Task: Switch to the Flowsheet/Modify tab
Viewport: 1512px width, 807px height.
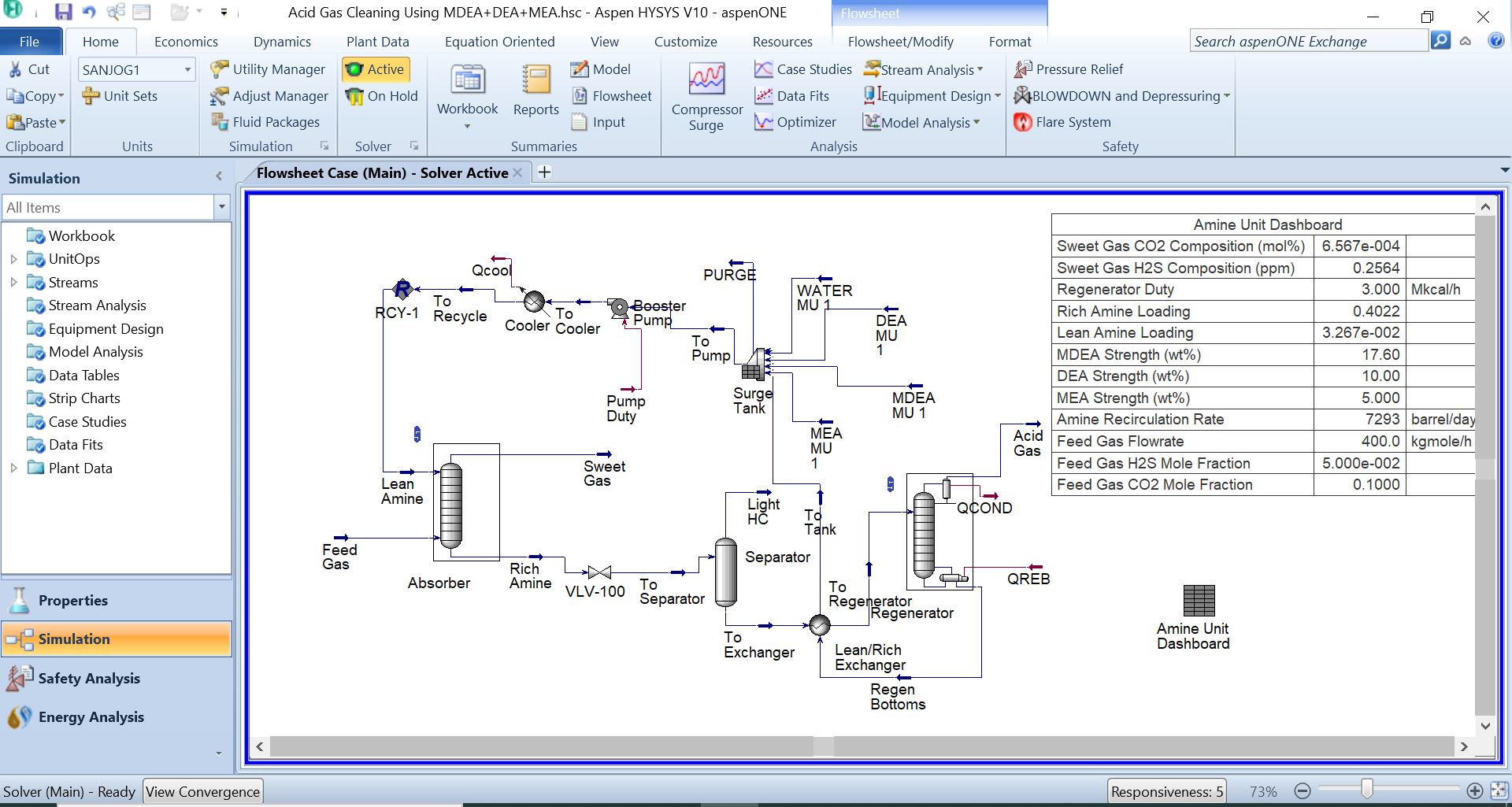Action: 900,42
